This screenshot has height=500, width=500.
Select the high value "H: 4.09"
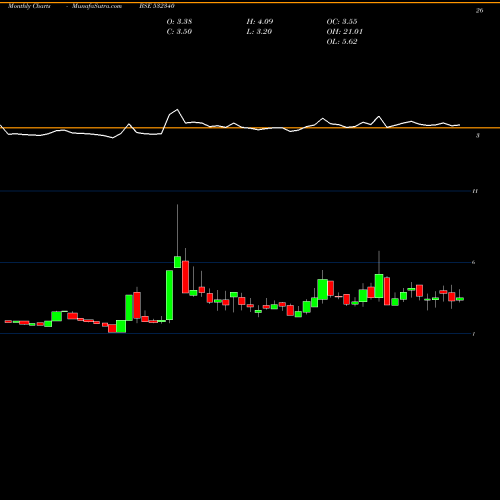pyautogui.click(x=260, y=22)
